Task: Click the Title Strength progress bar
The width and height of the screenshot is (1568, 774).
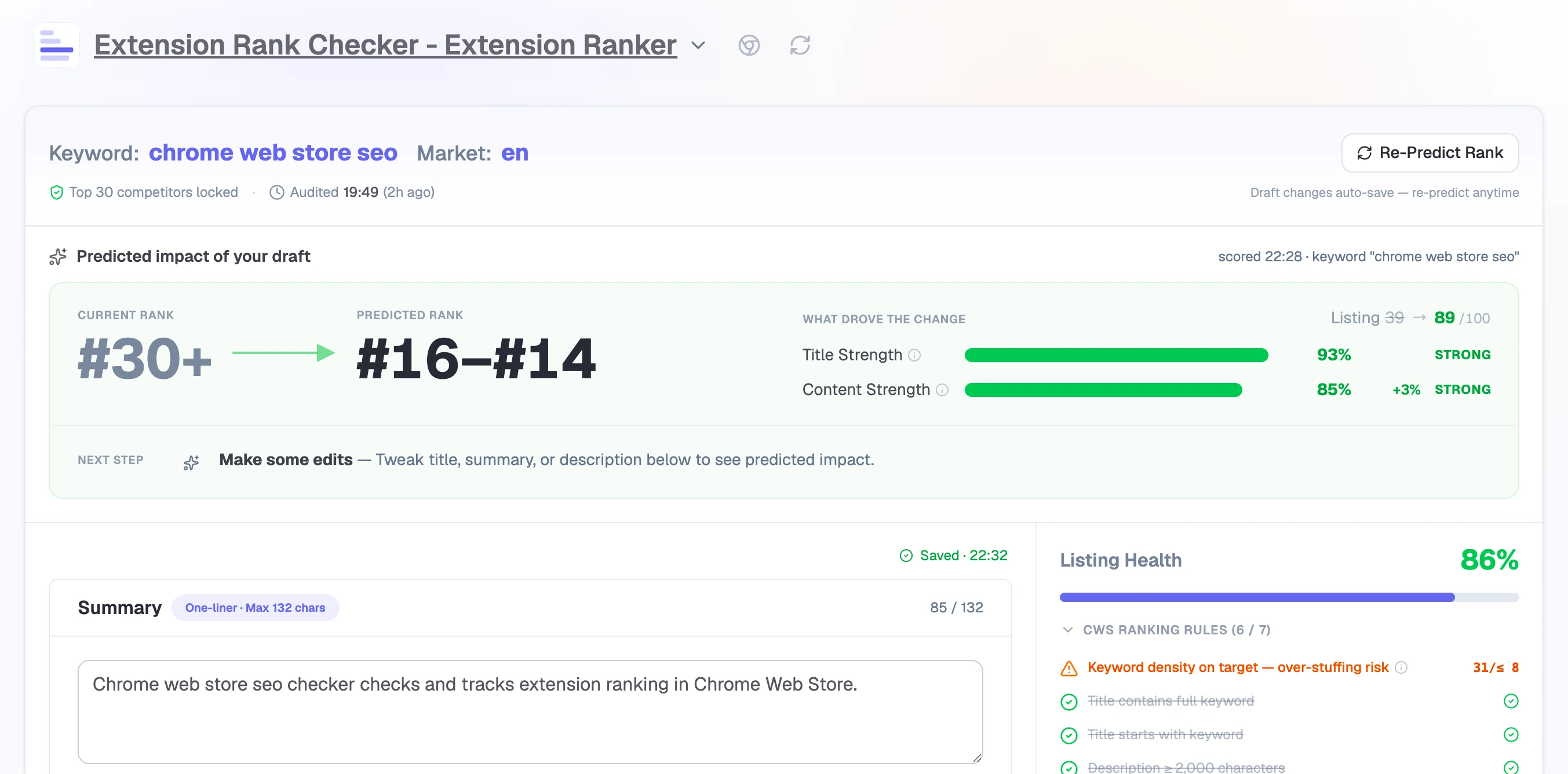Action: [1116, 355]
